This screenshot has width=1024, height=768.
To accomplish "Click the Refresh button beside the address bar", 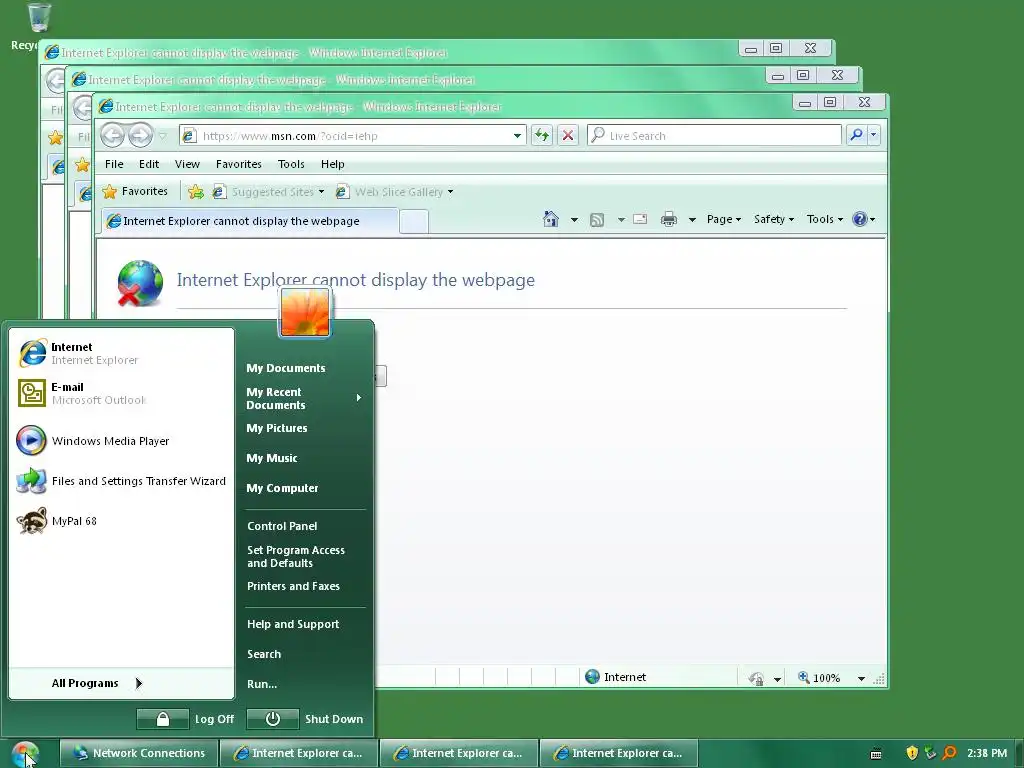I will pos(542,136).
